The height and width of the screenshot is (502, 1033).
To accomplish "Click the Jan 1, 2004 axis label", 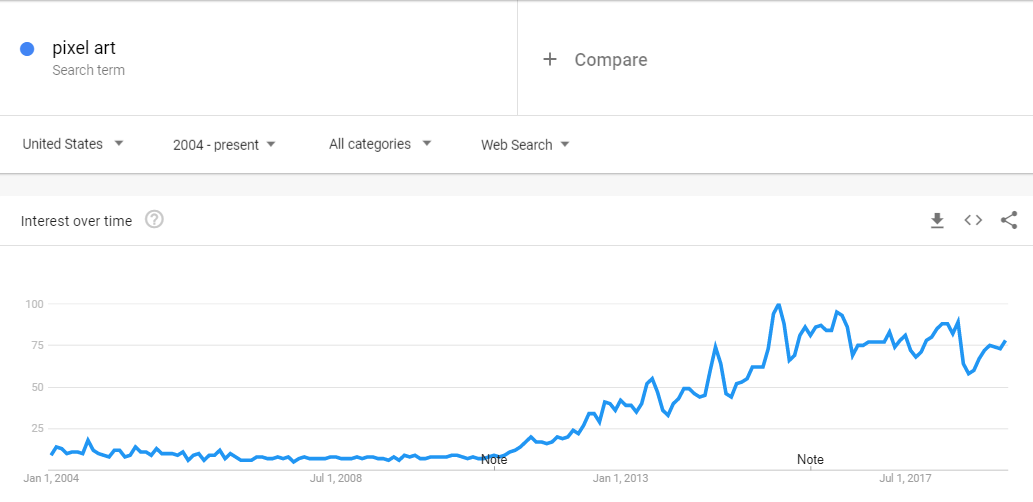I will tap(51, 478).
